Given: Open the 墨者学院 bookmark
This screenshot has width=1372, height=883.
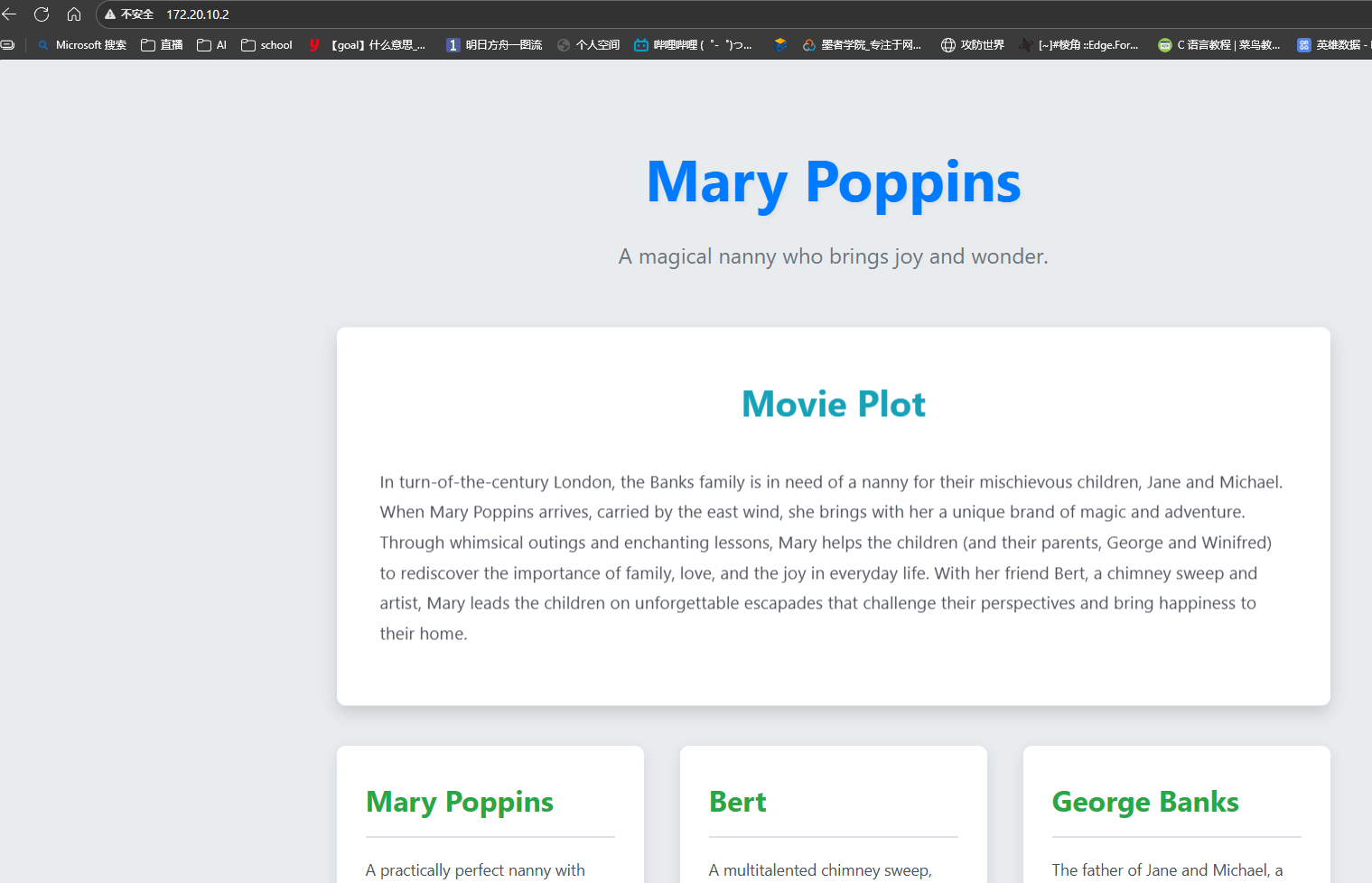Looking at the screenshot, I should (862, 45).
